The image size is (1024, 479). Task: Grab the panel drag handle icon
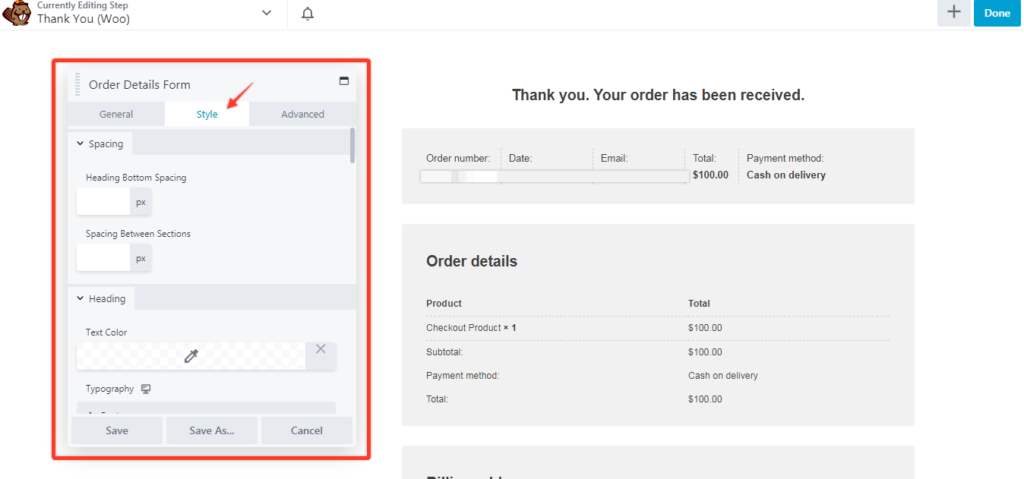pyautogui.click(x=78, y=84)
